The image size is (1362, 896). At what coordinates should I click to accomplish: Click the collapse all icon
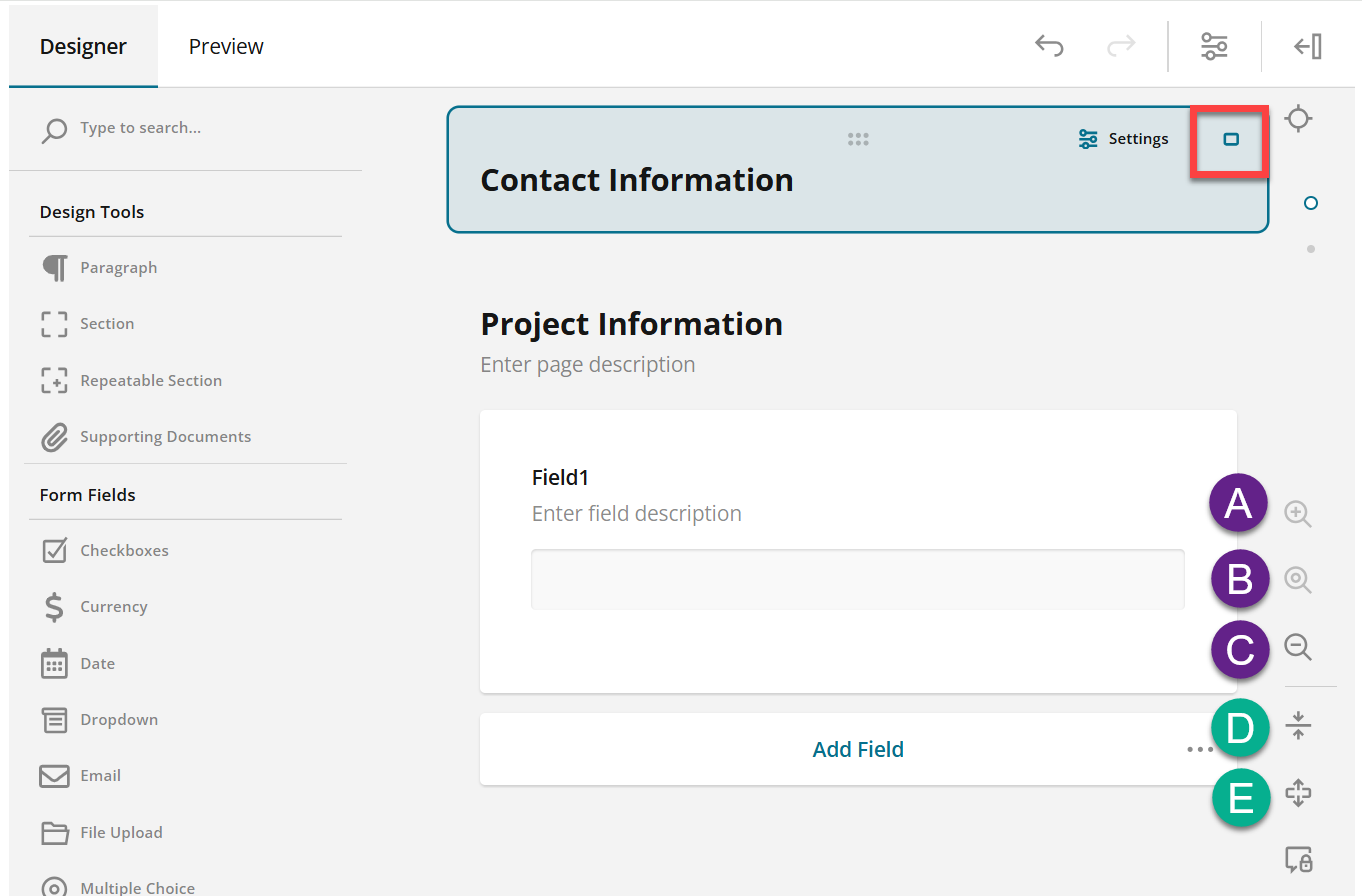(1298, 725)
